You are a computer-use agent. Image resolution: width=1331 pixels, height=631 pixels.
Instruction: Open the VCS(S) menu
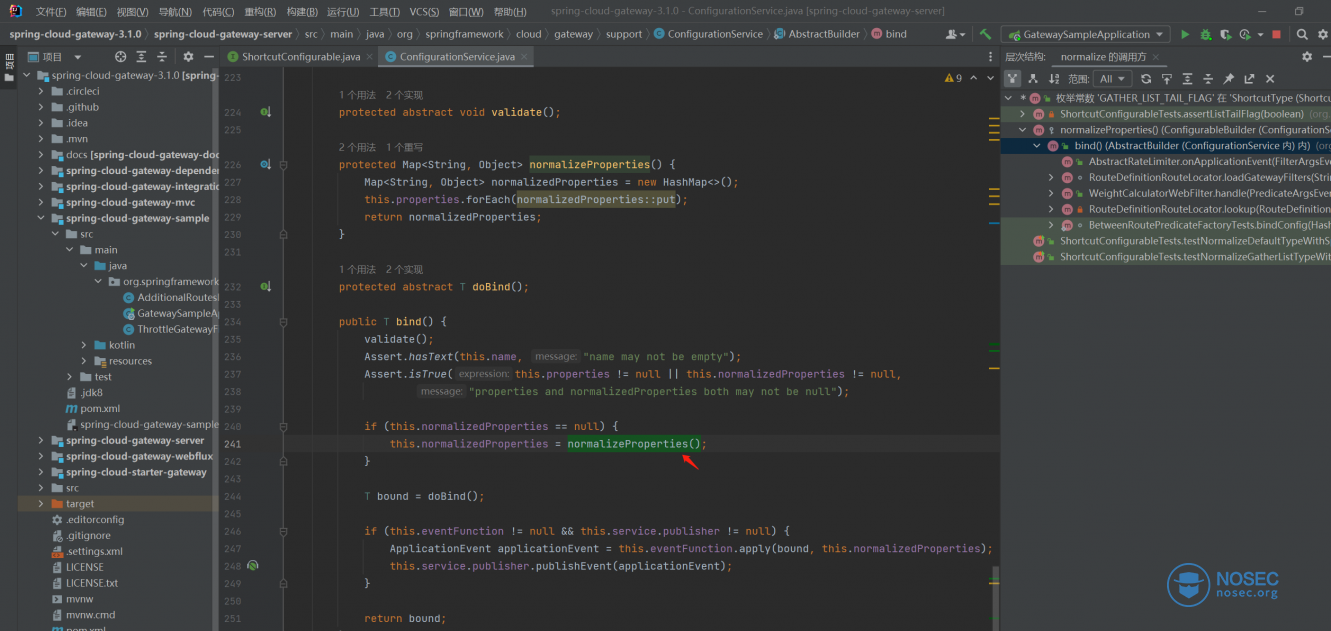[424, 12]
